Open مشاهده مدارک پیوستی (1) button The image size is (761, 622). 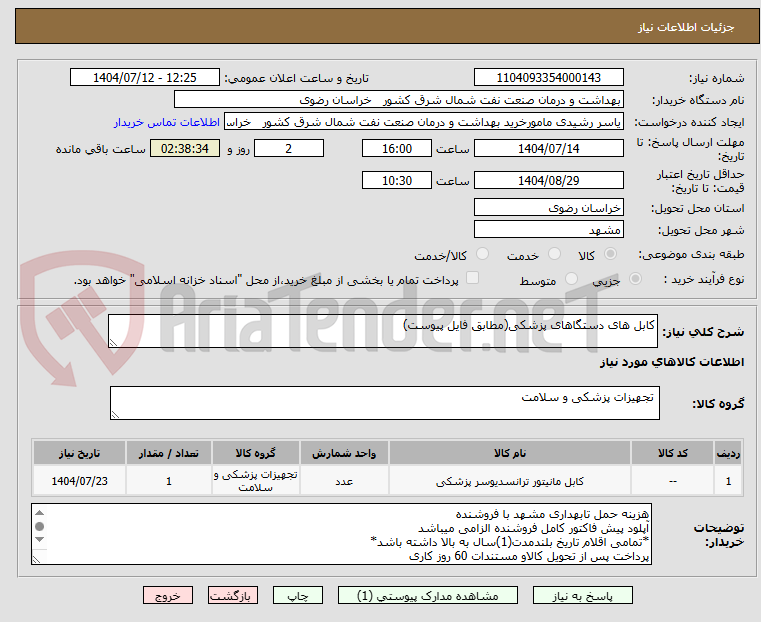[x=428, y=595]
